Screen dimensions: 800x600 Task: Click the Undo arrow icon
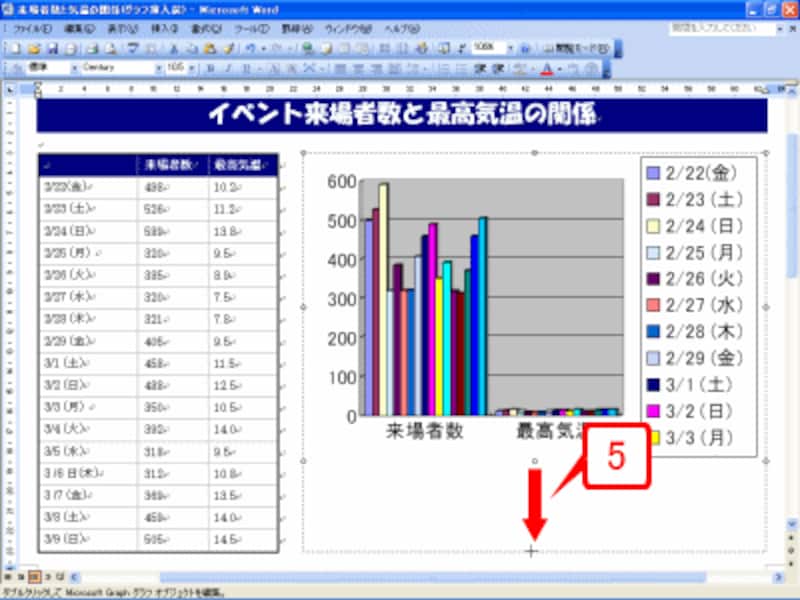pos(253,48)
